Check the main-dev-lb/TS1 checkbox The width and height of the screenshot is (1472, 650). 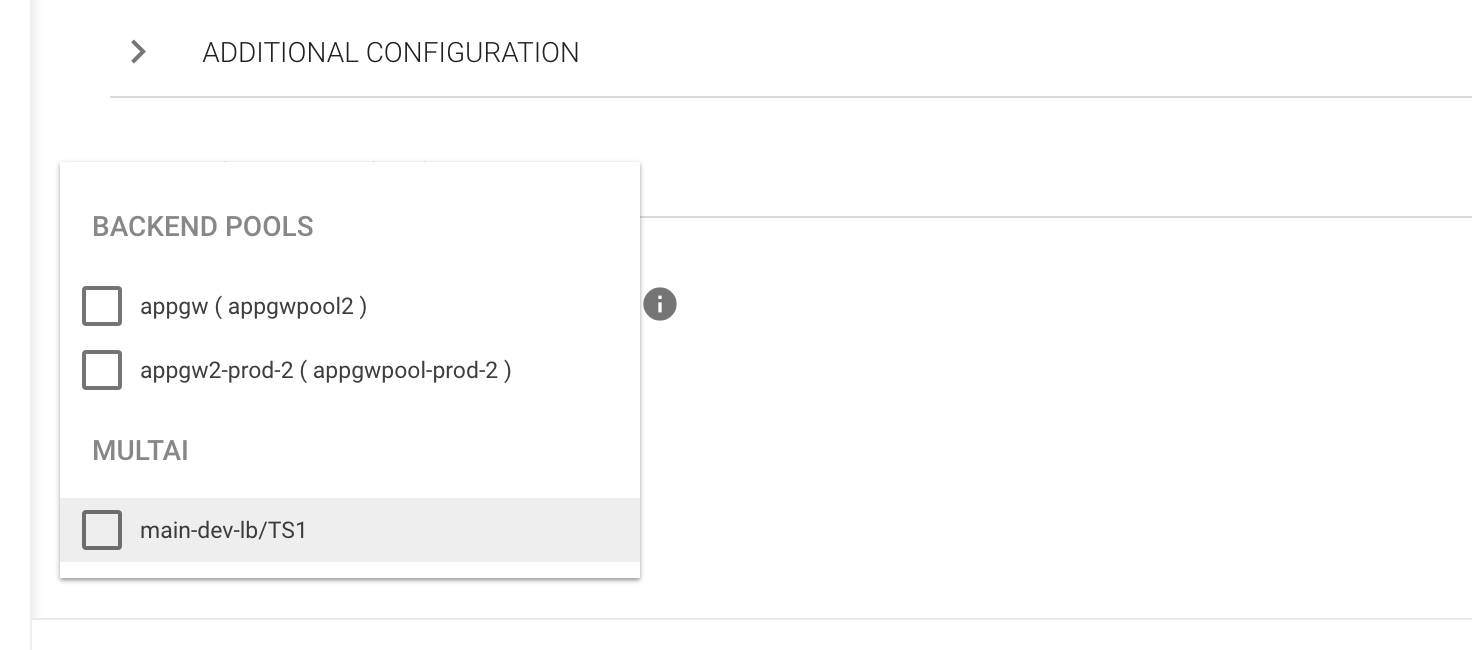pos(102,530)
